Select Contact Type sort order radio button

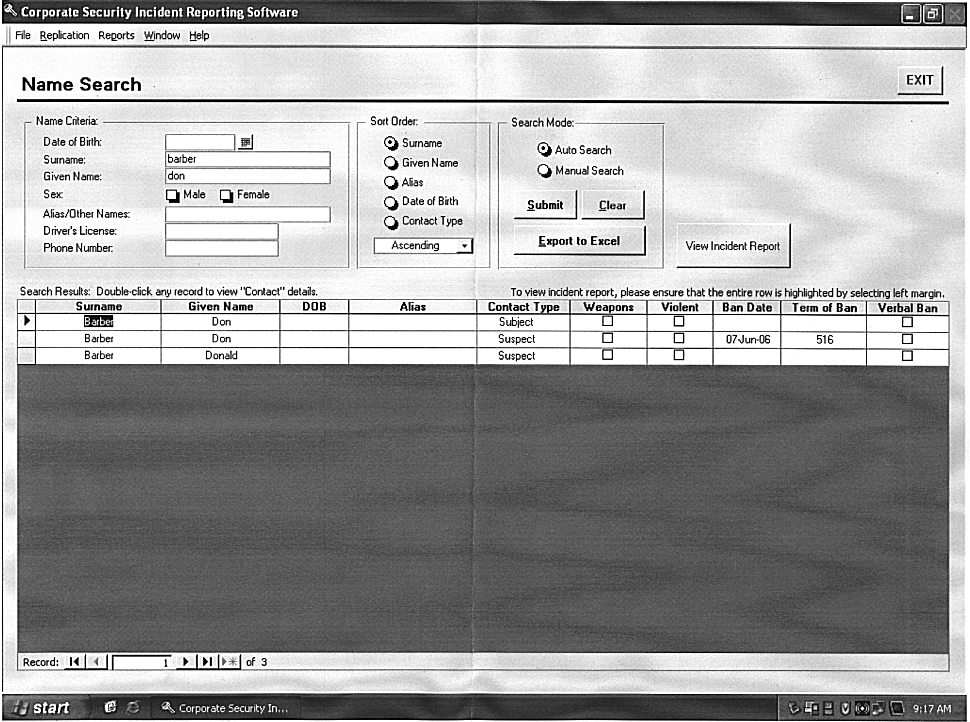(x=391, y=221)
